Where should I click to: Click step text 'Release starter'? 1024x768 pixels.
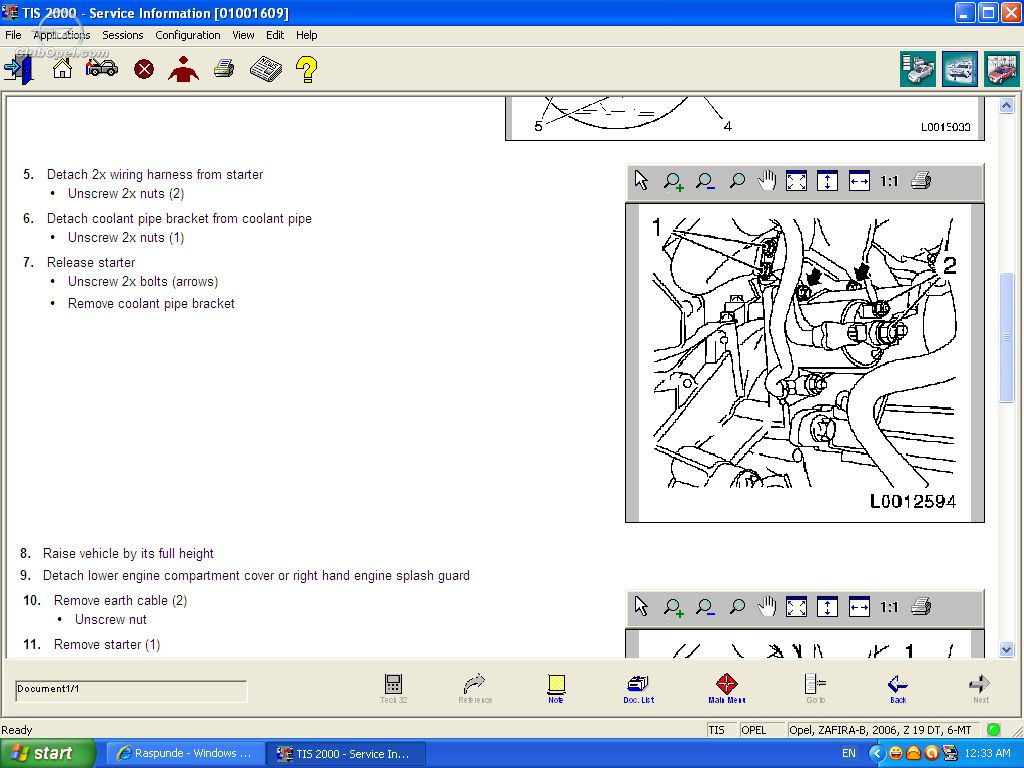[x=91, y=263]
